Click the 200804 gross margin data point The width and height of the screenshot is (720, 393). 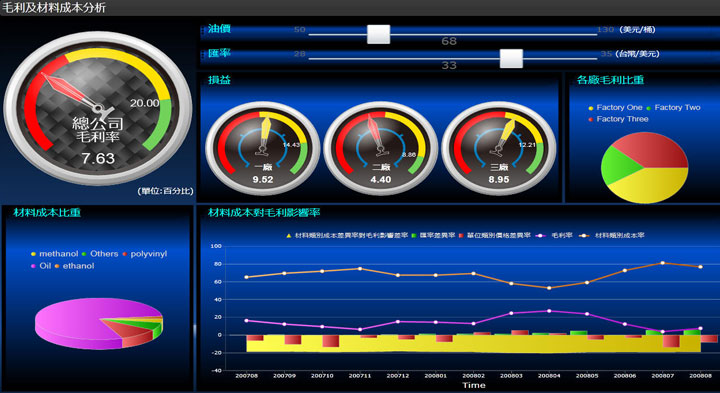[549, 311]
